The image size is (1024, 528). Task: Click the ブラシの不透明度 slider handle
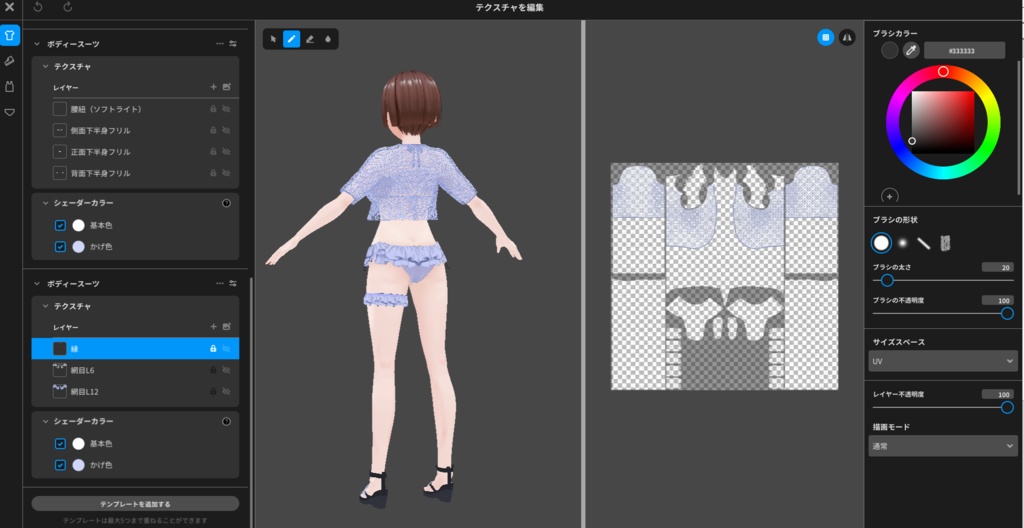pos(1007,313)
